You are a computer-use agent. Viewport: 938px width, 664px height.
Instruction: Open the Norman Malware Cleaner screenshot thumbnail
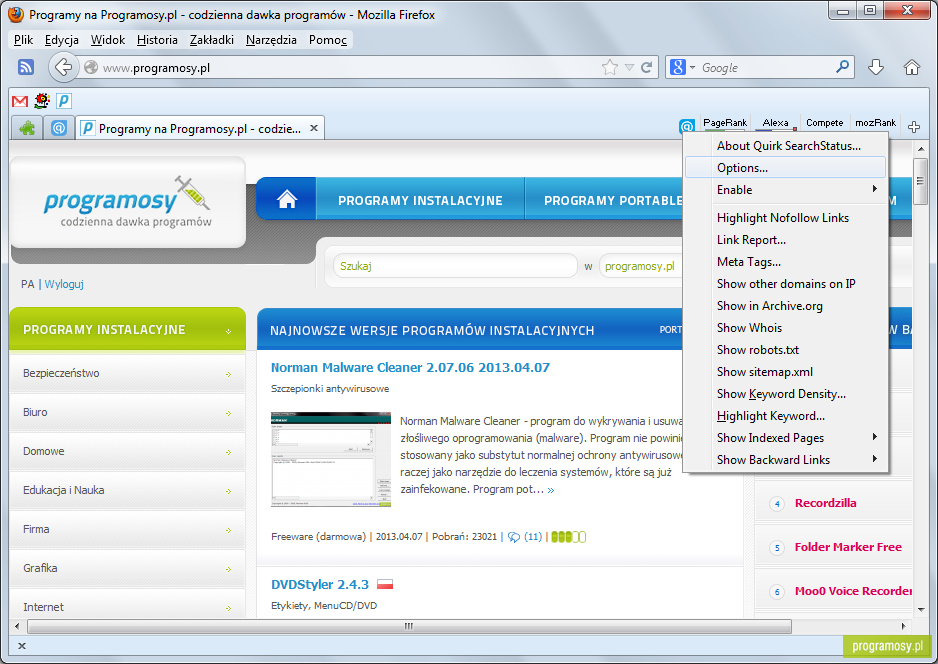[x=331, y=459]
